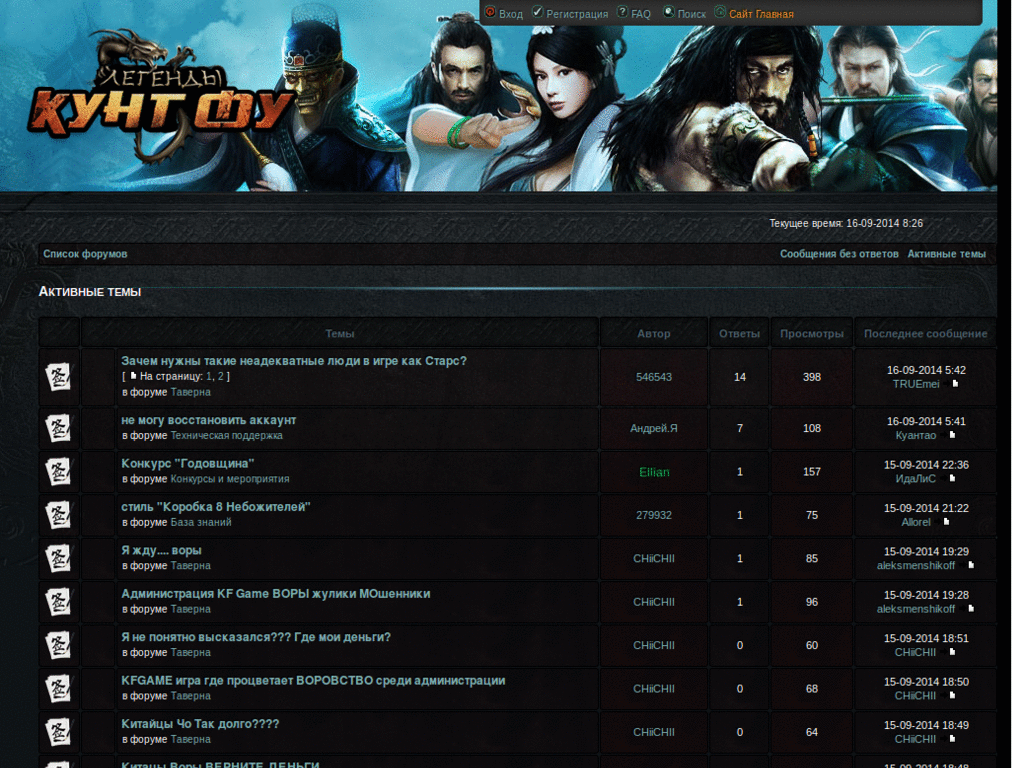Open topic Конкурс "Годовщина"
This screenshot has height=768, width=1024.
tap(187, 463)
